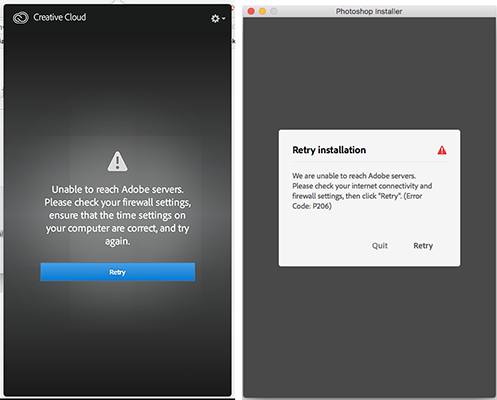Screen dimensions: 497x400
Task: Choose Quit in Retry installation dialog
Action: point(380,246)
